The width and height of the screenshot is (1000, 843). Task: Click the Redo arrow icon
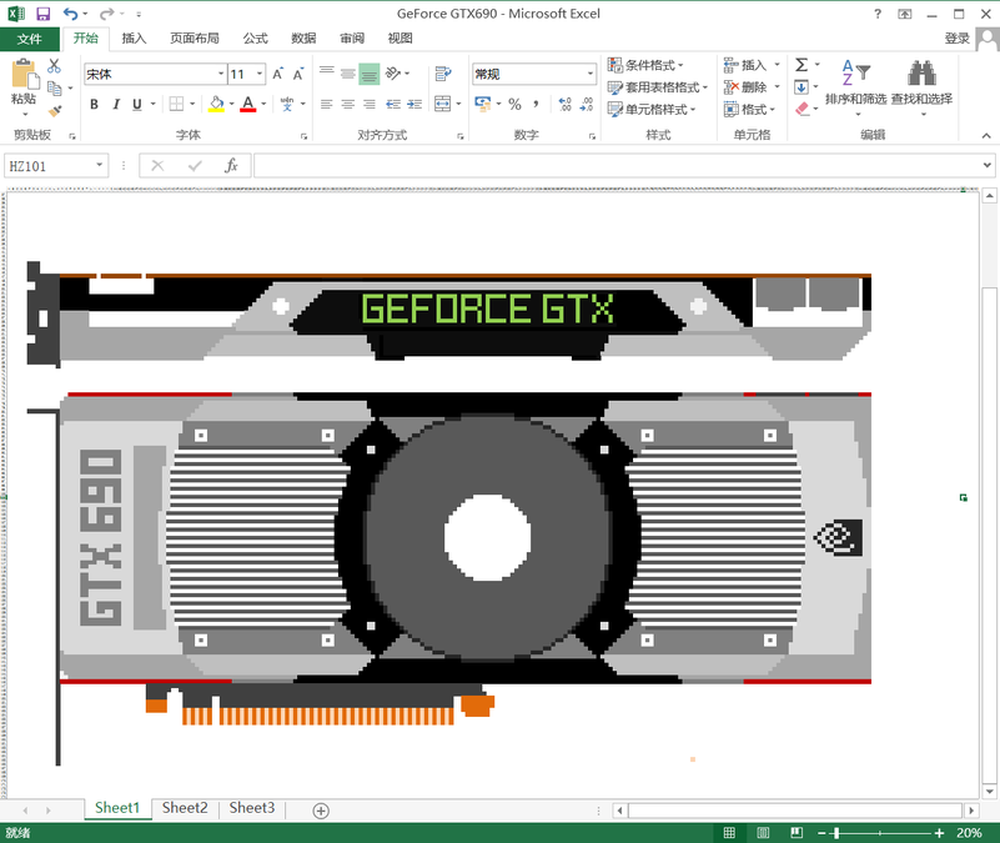click(x=107, y=13)
